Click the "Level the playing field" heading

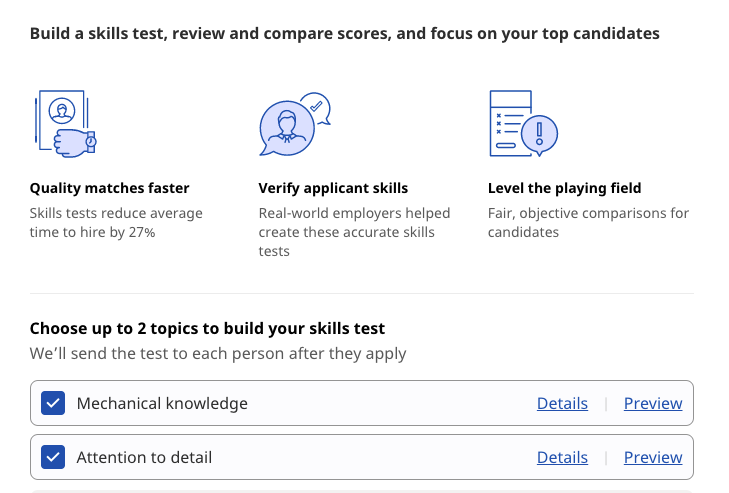point(564,188)
